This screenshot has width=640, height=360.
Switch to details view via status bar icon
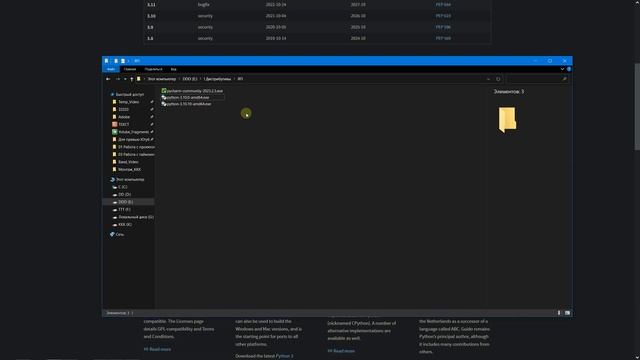[559, 313]
